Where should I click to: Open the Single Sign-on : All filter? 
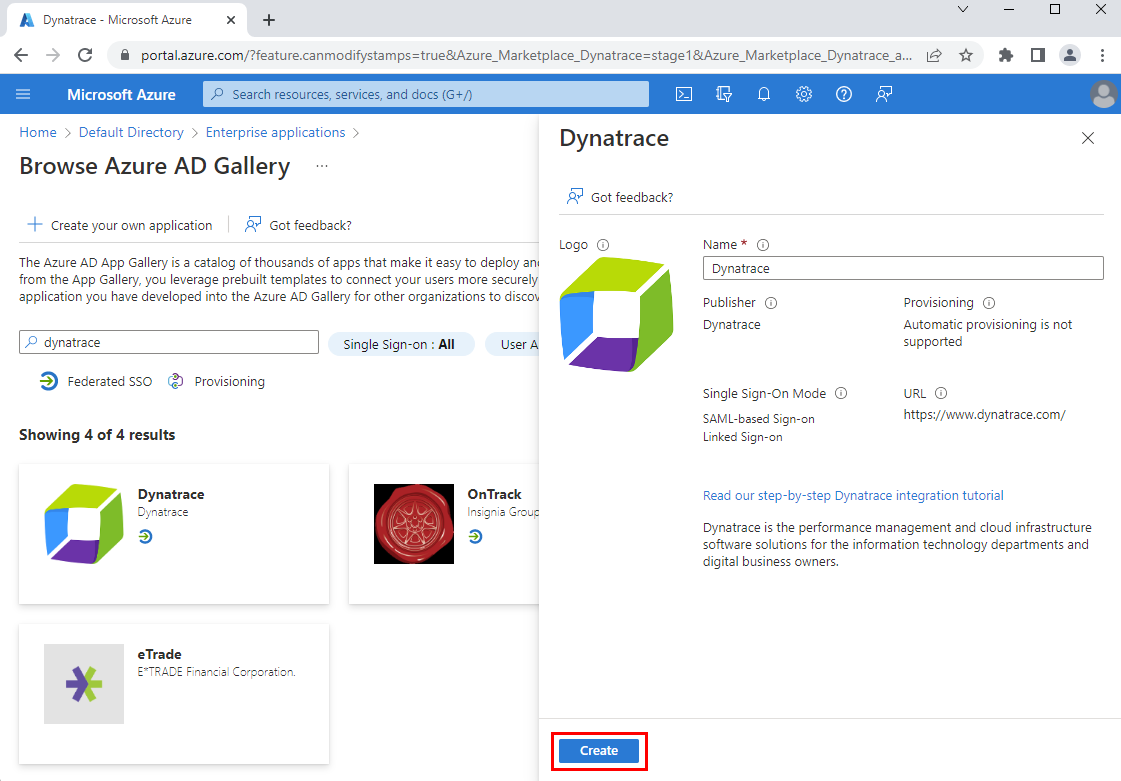(x=401, y=344)
